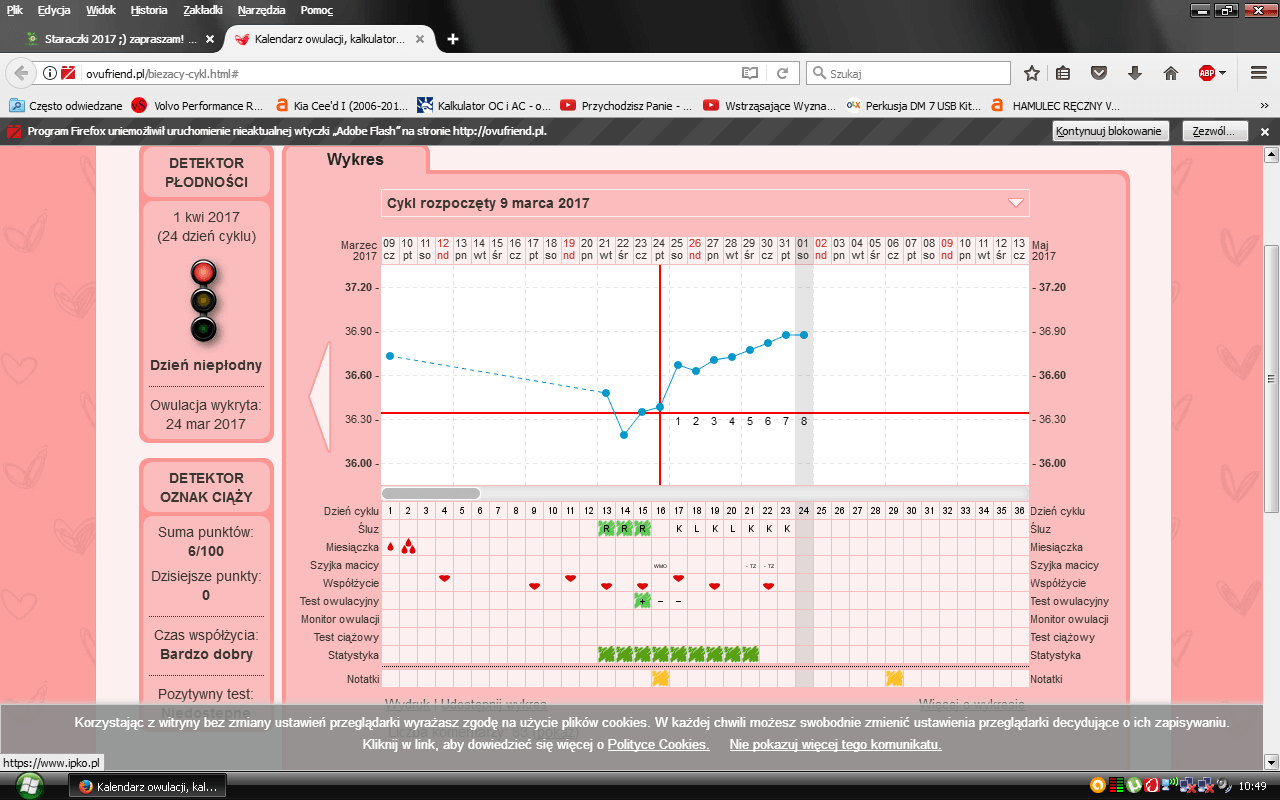Image resolution: width=1280 pixels, height=800 pixels.
Task: Click the Windows Start button
Action: pyautogui.click(x=29, y=785)
